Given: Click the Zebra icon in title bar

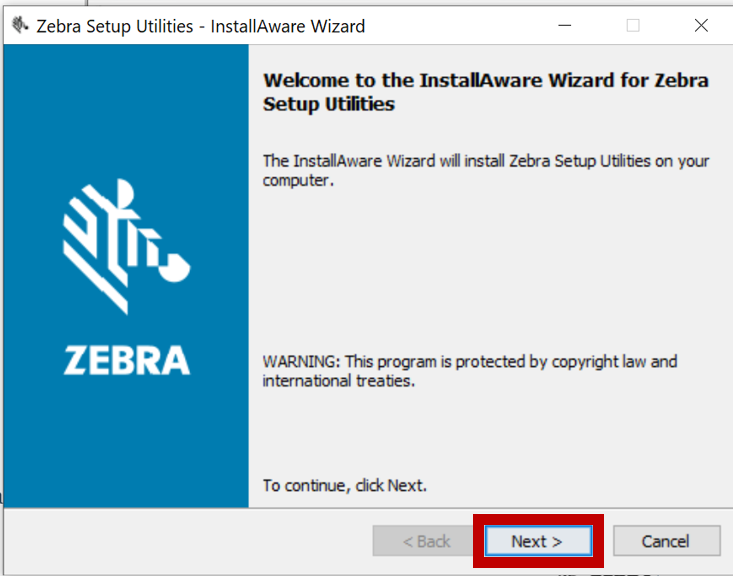Looking at the screenshot, I should (20, 26).
